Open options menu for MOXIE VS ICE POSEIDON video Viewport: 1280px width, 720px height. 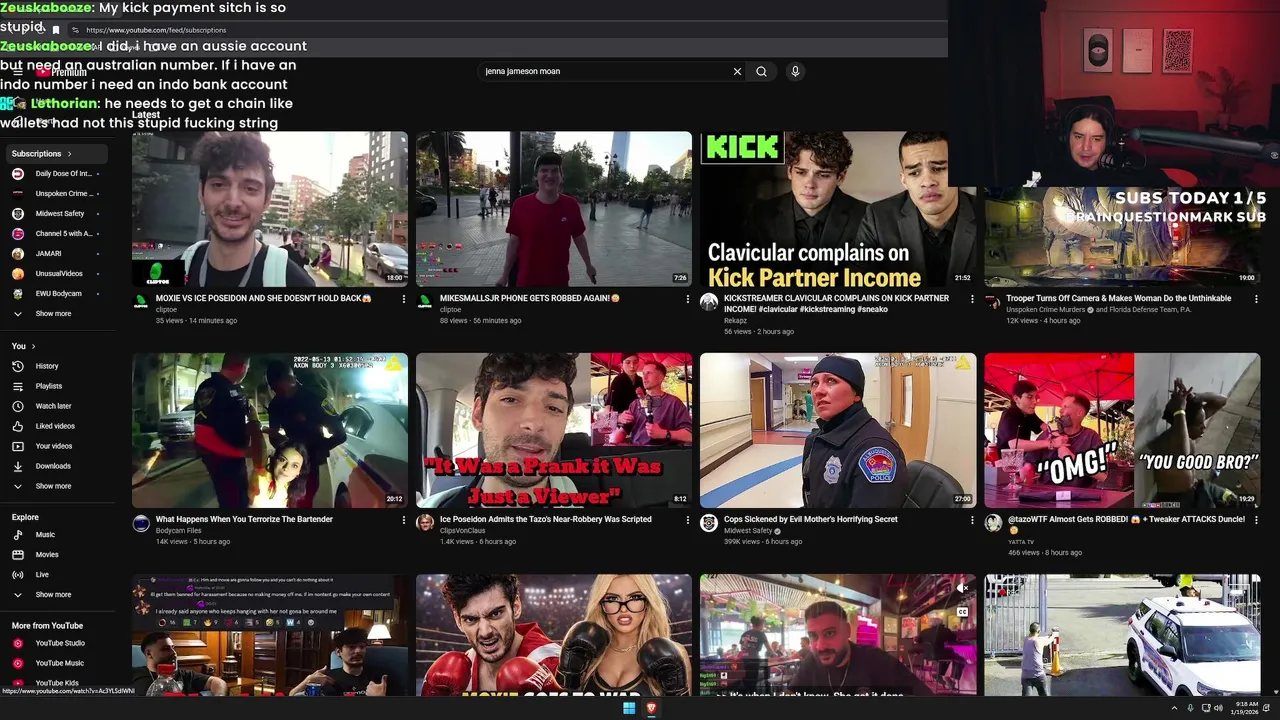coord(404,299)
